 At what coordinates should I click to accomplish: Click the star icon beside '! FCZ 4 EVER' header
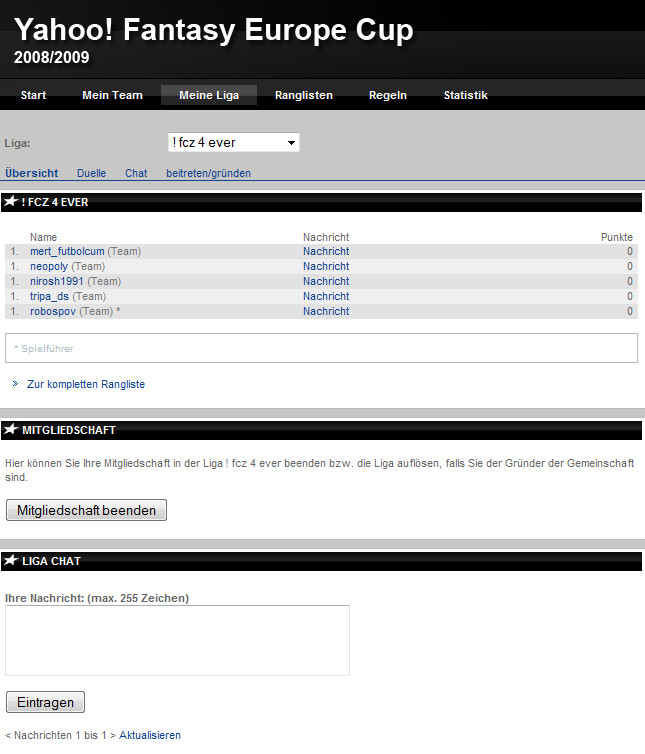(11, 201)
